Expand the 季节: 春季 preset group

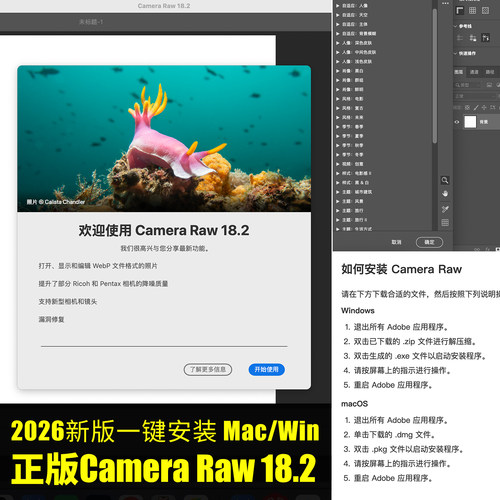337,127
